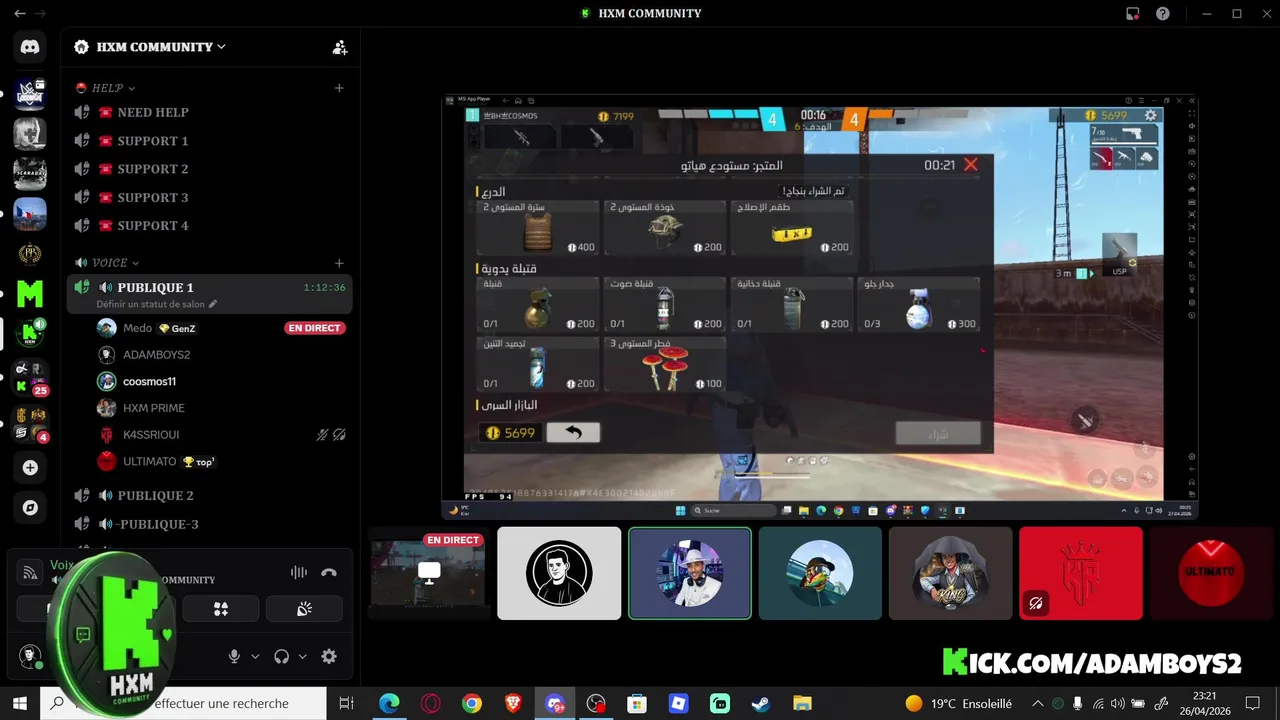Image resolution: width=1280 pixels, height=720 pixels.
Task: Click Définir un statut de salon
Action: [150, 304]
